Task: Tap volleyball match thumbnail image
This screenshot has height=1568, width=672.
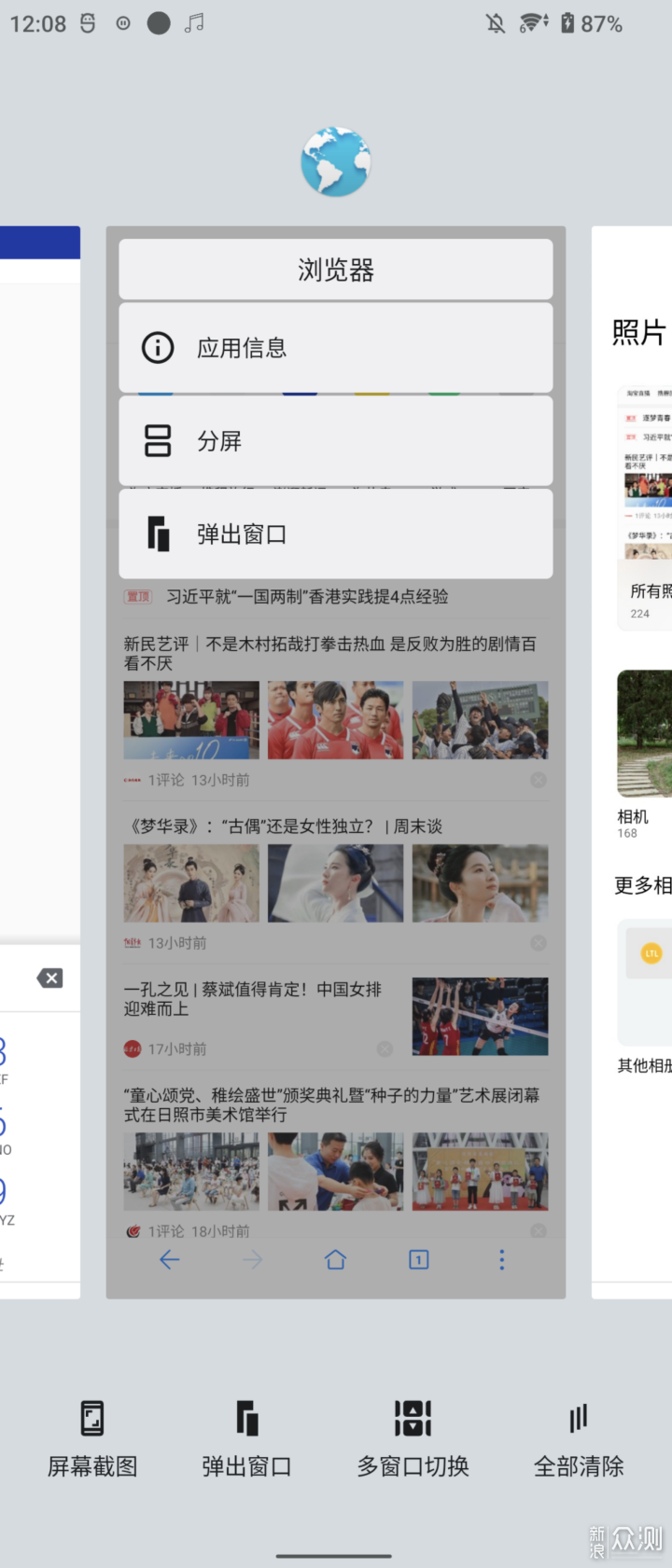Action: (x=480, y=1016)
